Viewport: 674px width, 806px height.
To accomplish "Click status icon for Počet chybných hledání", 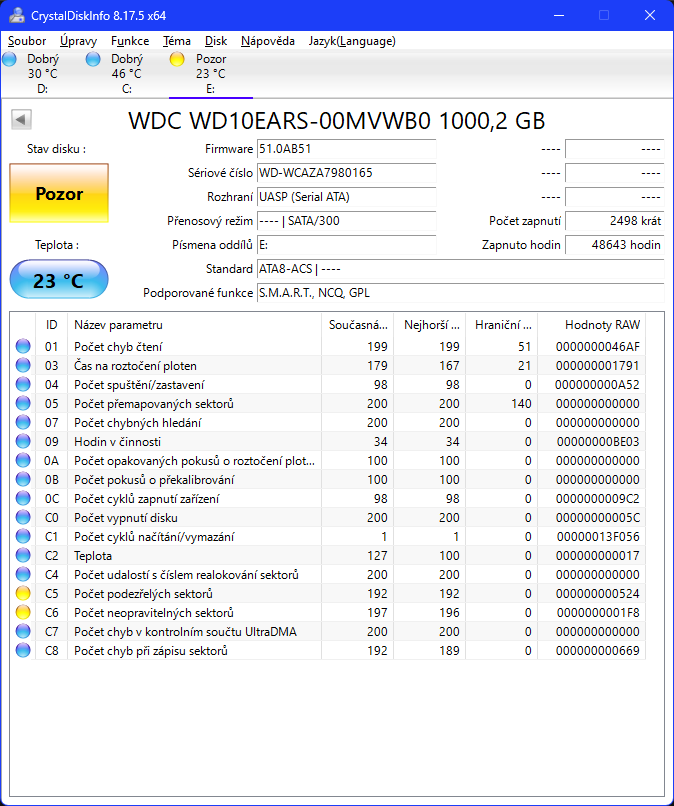I will (x=23, y=423).
